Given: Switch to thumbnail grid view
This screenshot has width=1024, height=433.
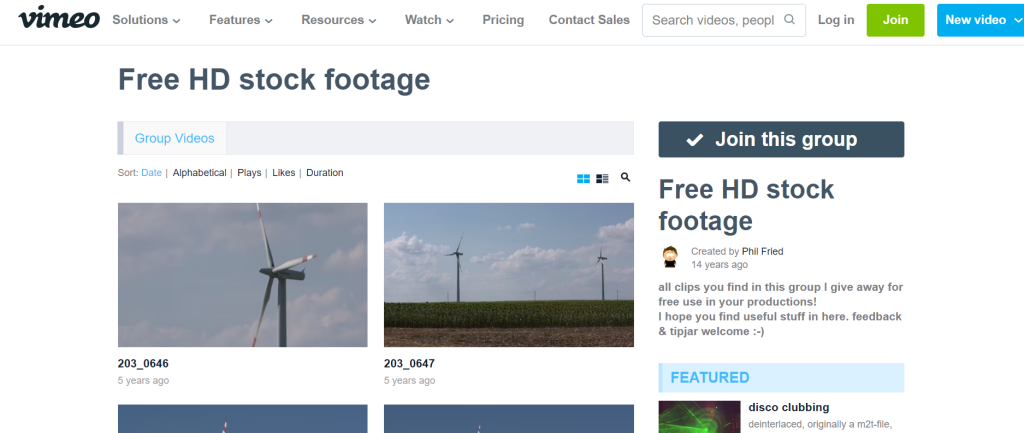Looking at the screenshot, I should 583,178.
